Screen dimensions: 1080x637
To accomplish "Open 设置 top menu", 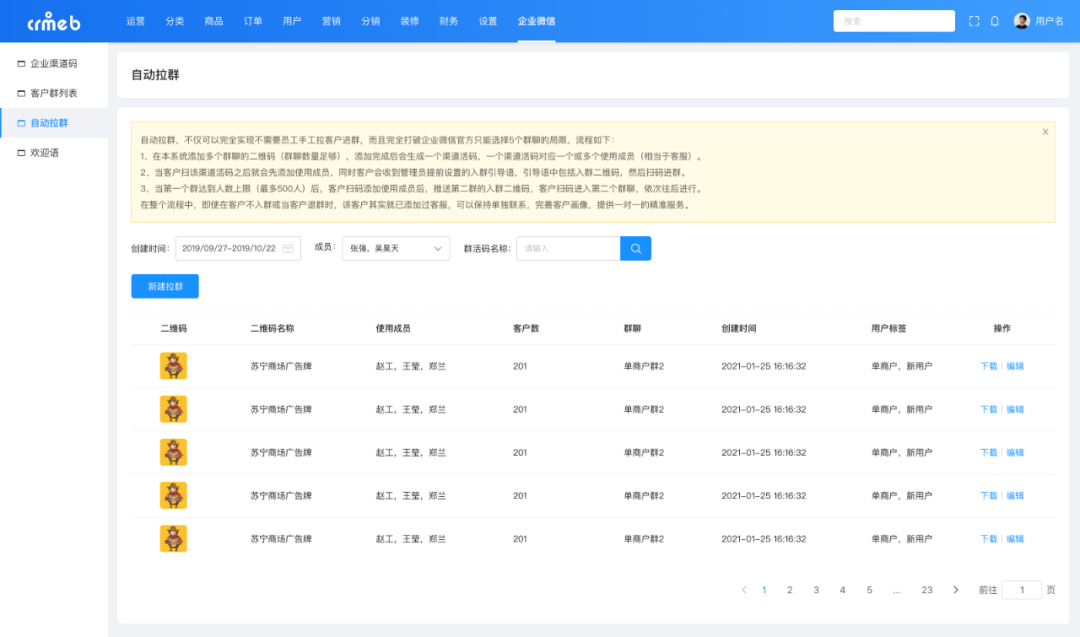I will point(488,21).
